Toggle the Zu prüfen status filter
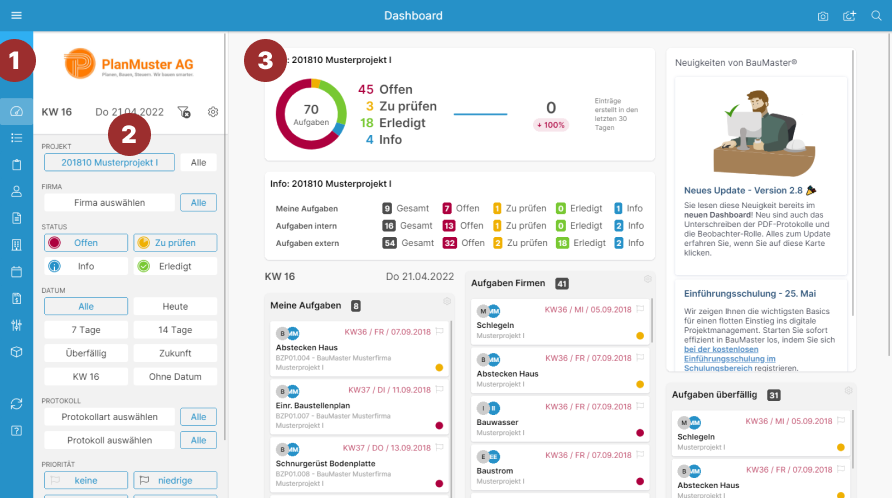Image resolution: width=892 pixels, height=498 pixels. 175,242
